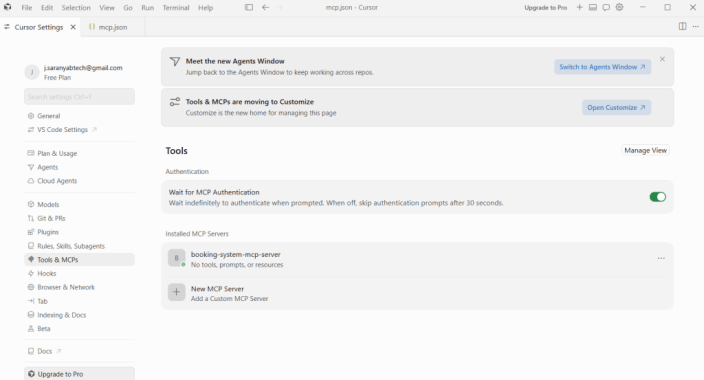Click the New MCP Server plus icon
The width and height of the screenshot is (704, 380).
(x=176, y=292)
